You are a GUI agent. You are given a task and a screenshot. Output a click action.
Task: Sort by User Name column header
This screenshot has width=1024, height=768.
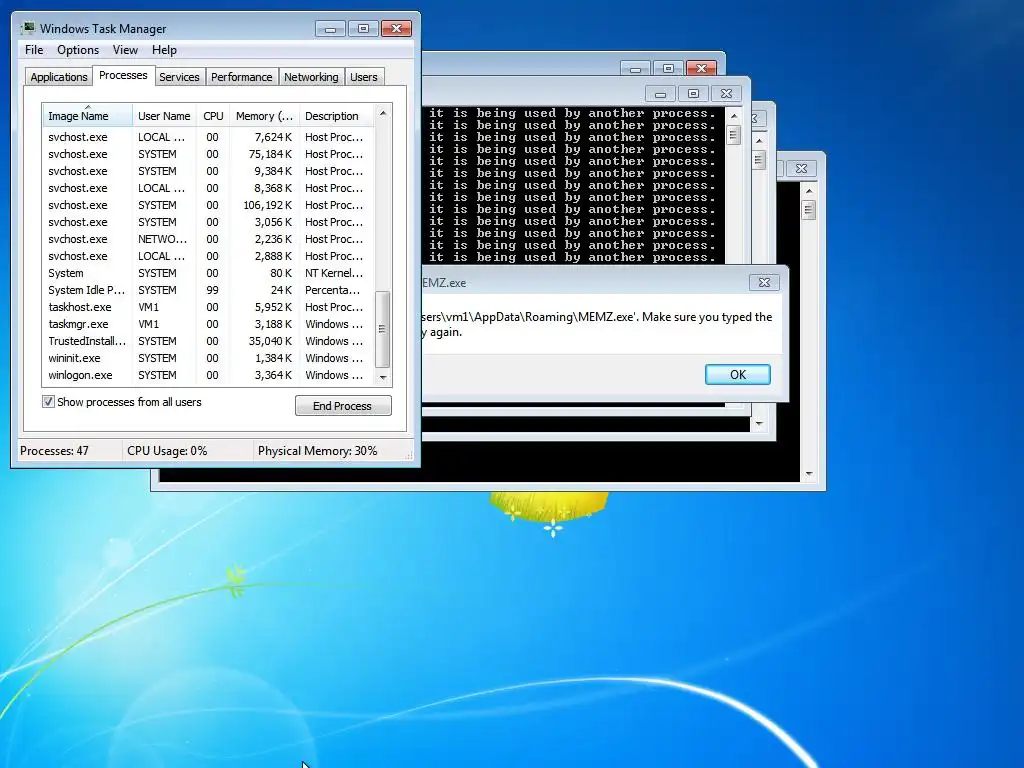point(164,116)
